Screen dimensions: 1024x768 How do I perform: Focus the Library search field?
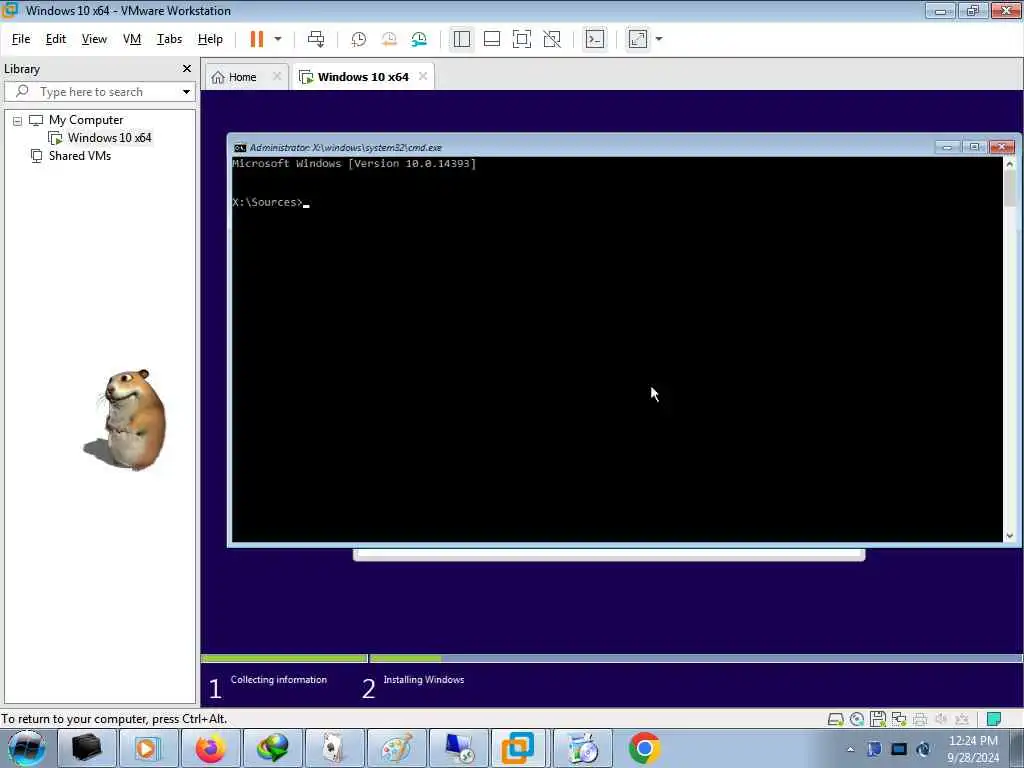click(x=91, y=92)
